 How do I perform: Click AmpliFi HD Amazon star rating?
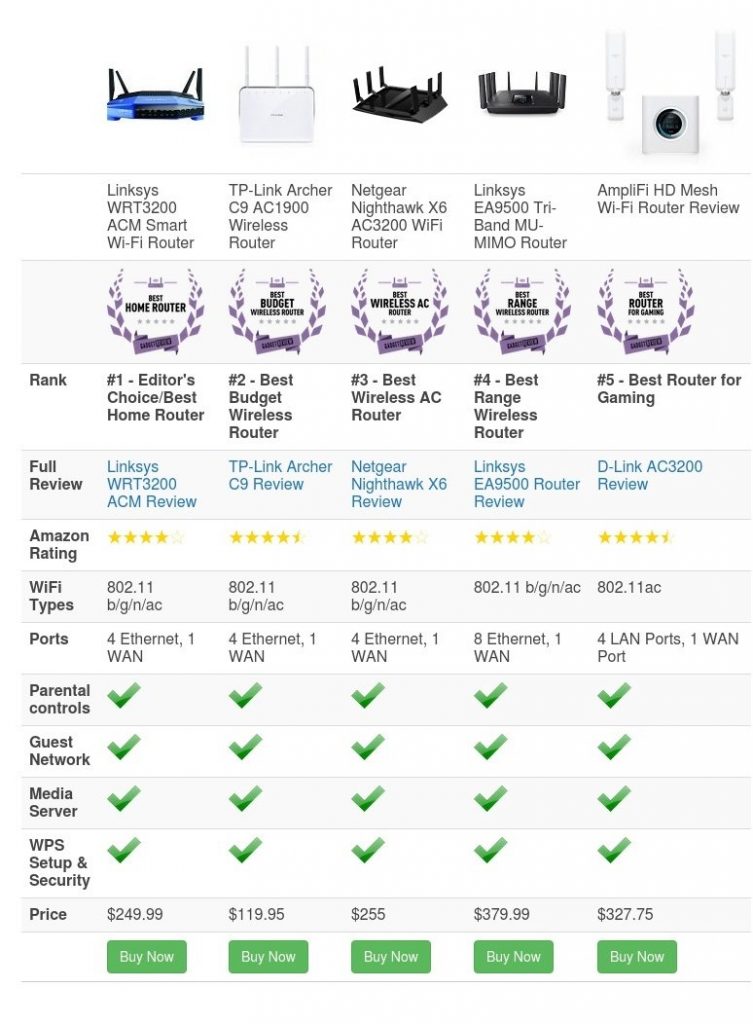(x=635, y=537)
